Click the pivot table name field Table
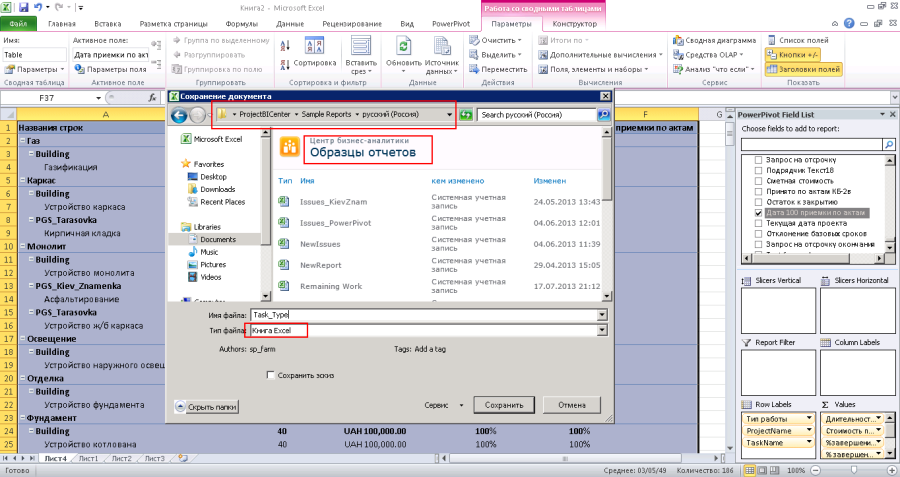This screenshot has width=900, height=477. coord(34,55)
